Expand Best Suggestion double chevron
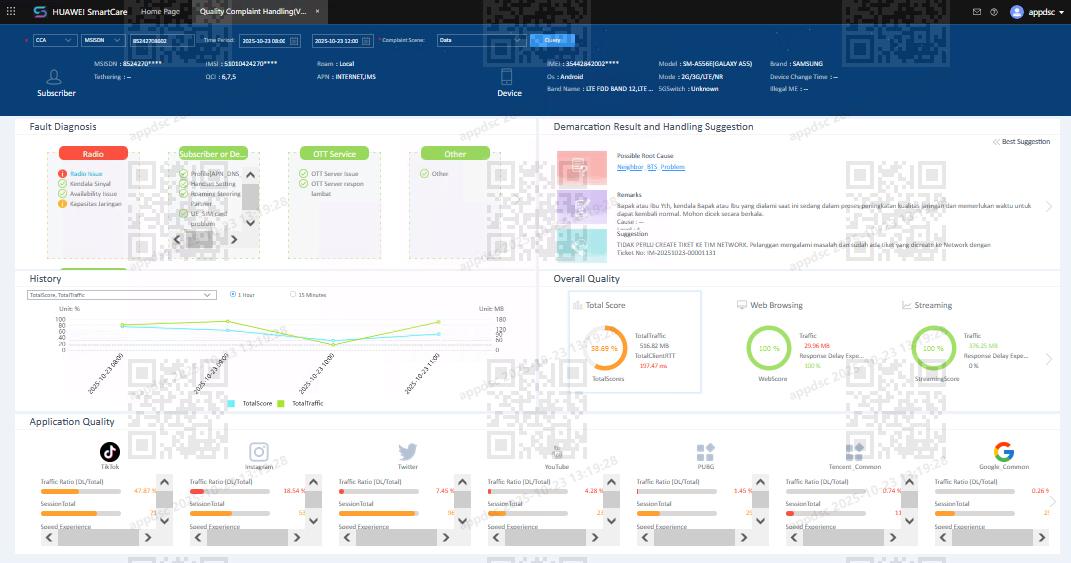The image size is (1071, 563). pos(997,141)
